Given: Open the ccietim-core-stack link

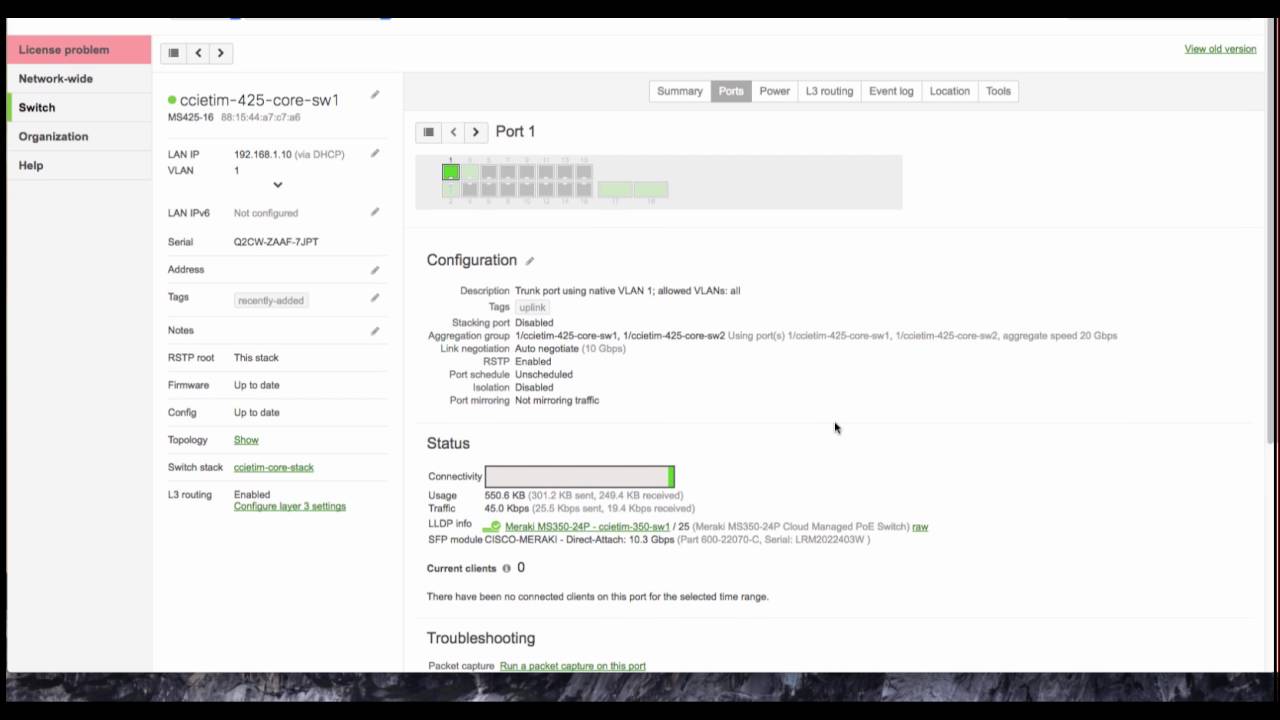Looking at the screenshot, I should tap(274, 468).
